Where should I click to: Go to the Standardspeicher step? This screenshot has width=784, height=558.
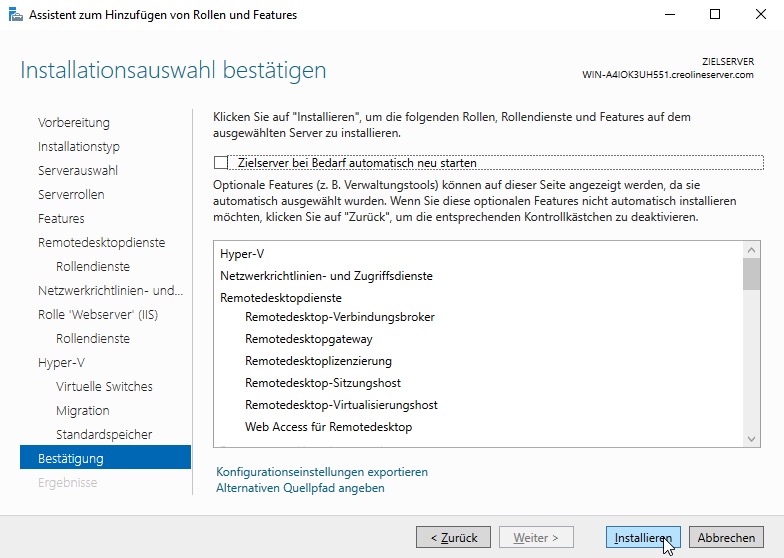coord(104,434)
